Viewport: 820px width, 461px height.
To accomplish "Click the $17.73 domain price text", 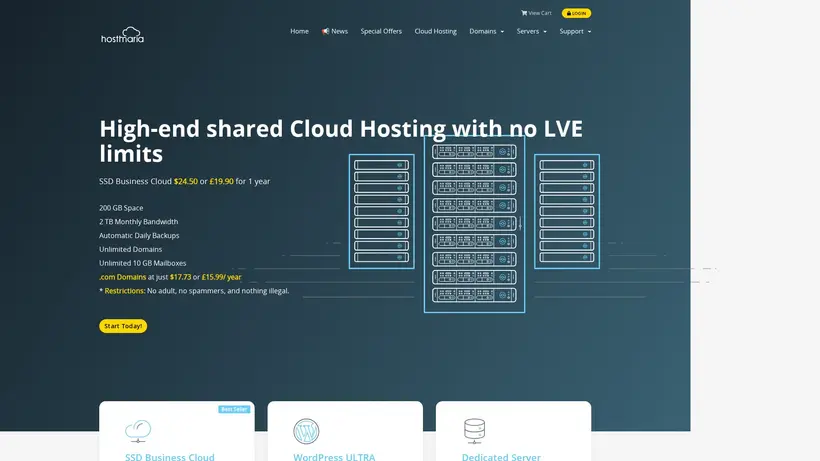I will pos(180,277).
